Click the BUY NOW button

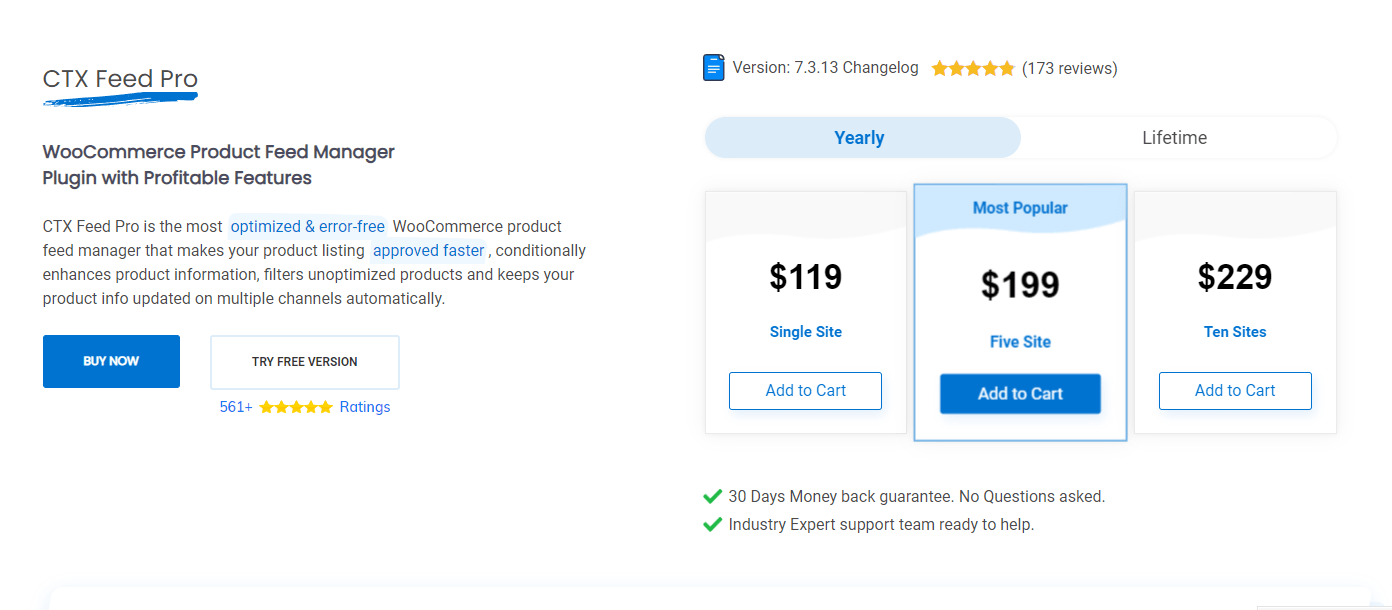coord(111,361)
